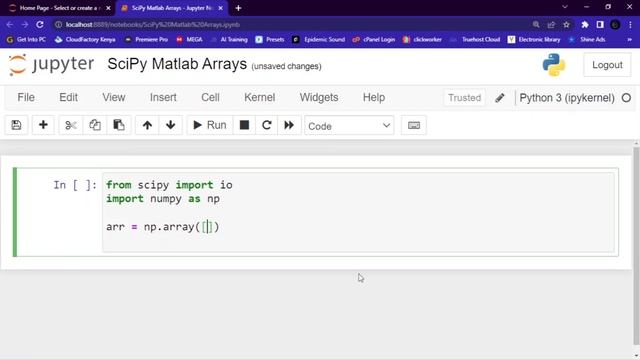This screenshot has width=640, height=360.
Task: Bookmark this page with star icon
Action: coord(566,24)
